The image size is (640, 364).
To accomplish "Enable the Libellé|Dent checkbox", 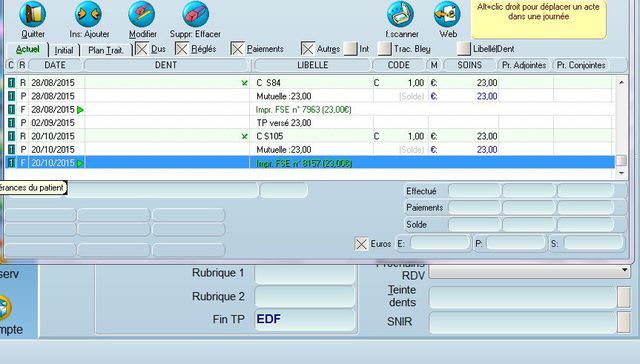I will pos(464,49).
